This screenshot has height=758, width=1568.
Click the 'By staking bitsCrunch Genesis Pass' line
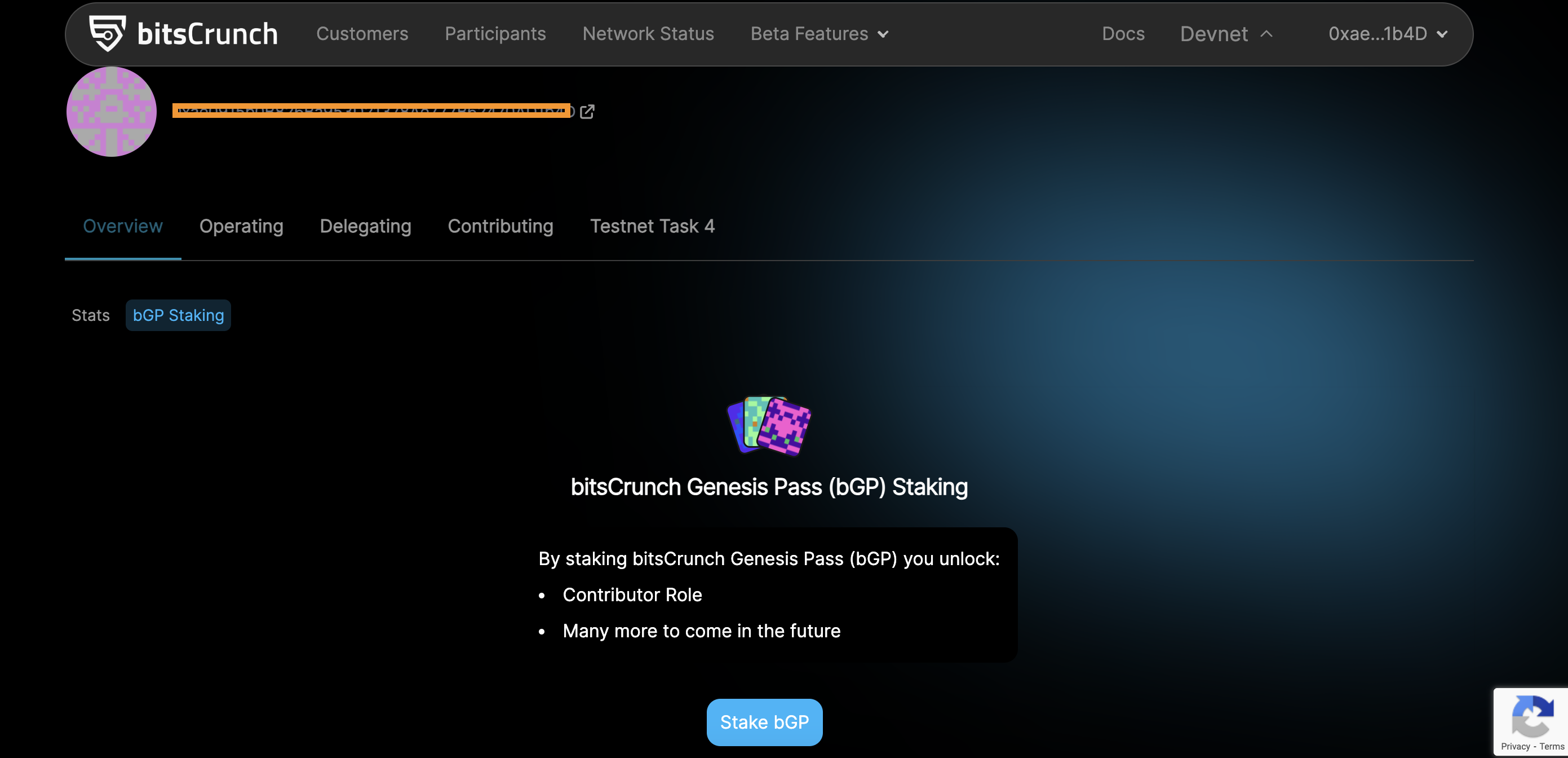coord(769,559)
